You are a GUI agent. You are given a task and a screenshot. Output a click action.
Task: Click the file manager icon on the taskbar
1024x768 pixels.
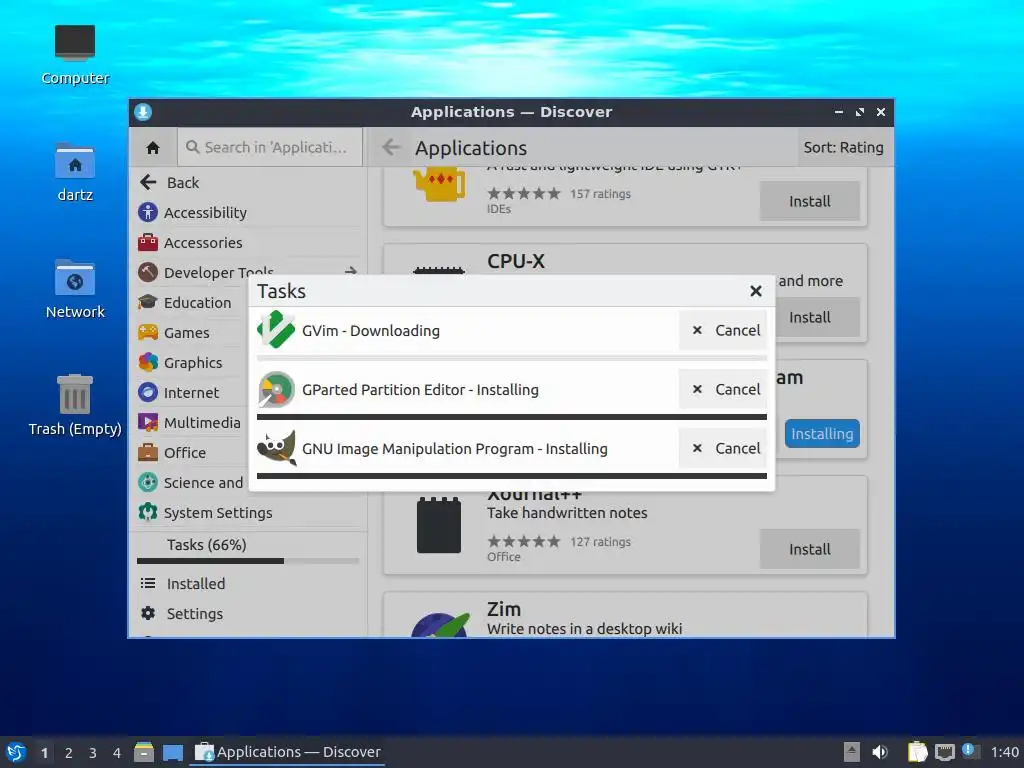[144, 752]
